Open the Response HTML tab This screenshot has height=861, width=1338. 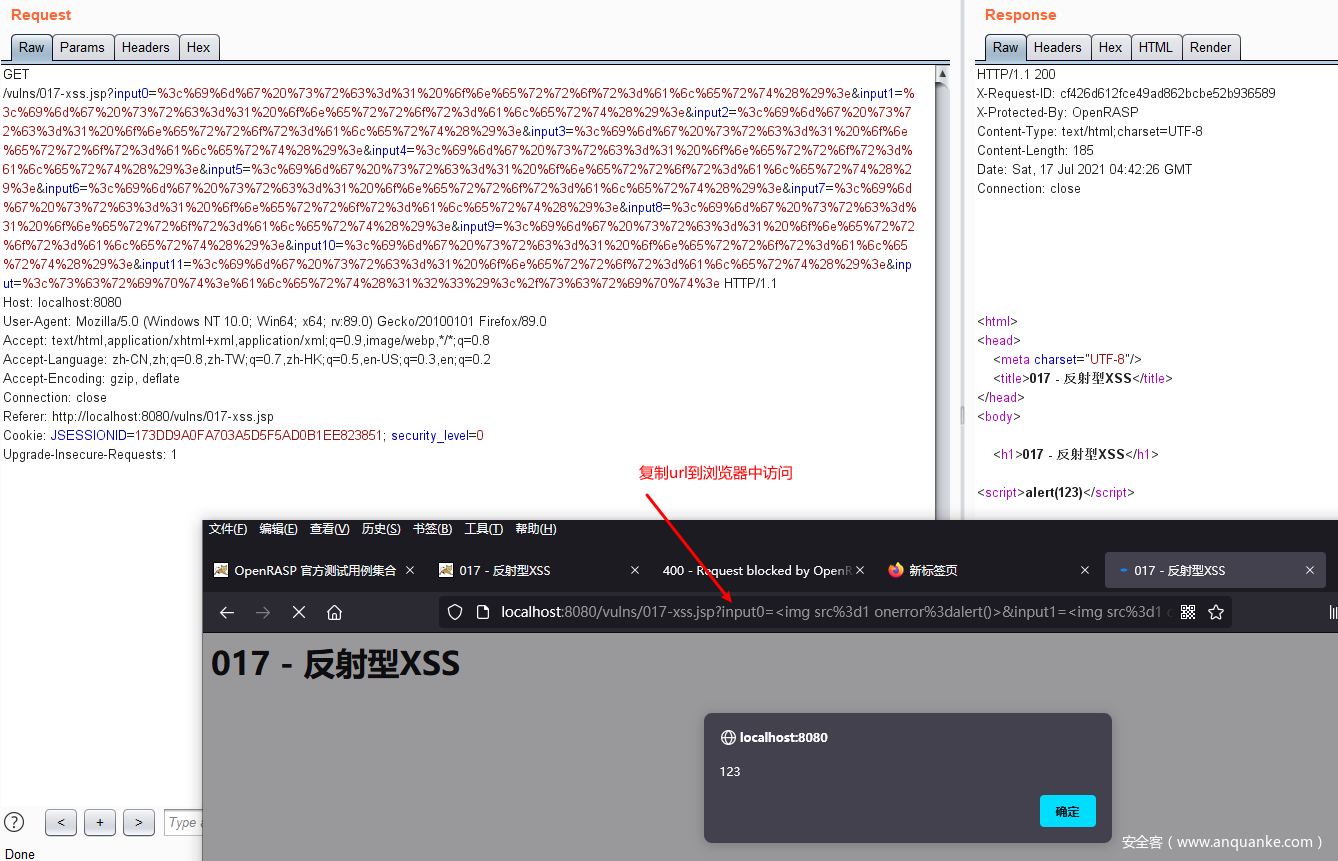1156,47
